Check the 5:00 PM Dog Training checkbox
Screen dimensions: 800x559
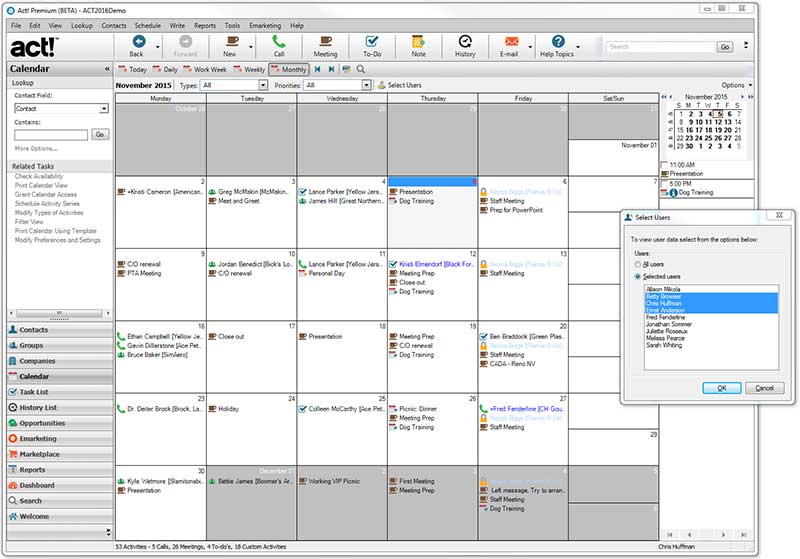click(x=664, y=184)
